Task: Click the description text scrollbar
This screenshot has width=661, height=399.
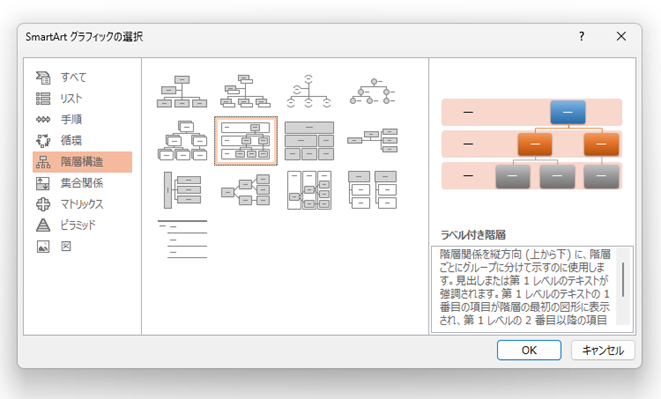Action: tap(623, 286)
